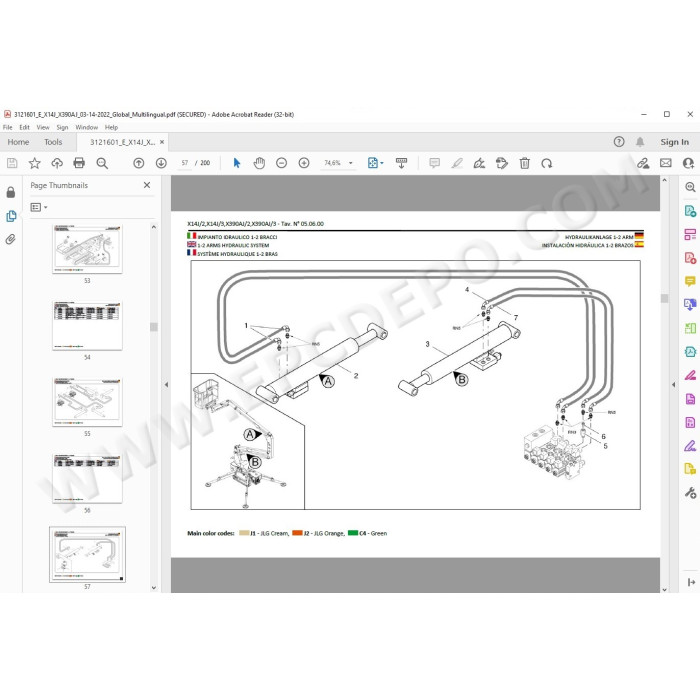The image size is (700, 700).
Task: Open the account profile icon
Action: (x=688, y=163)
